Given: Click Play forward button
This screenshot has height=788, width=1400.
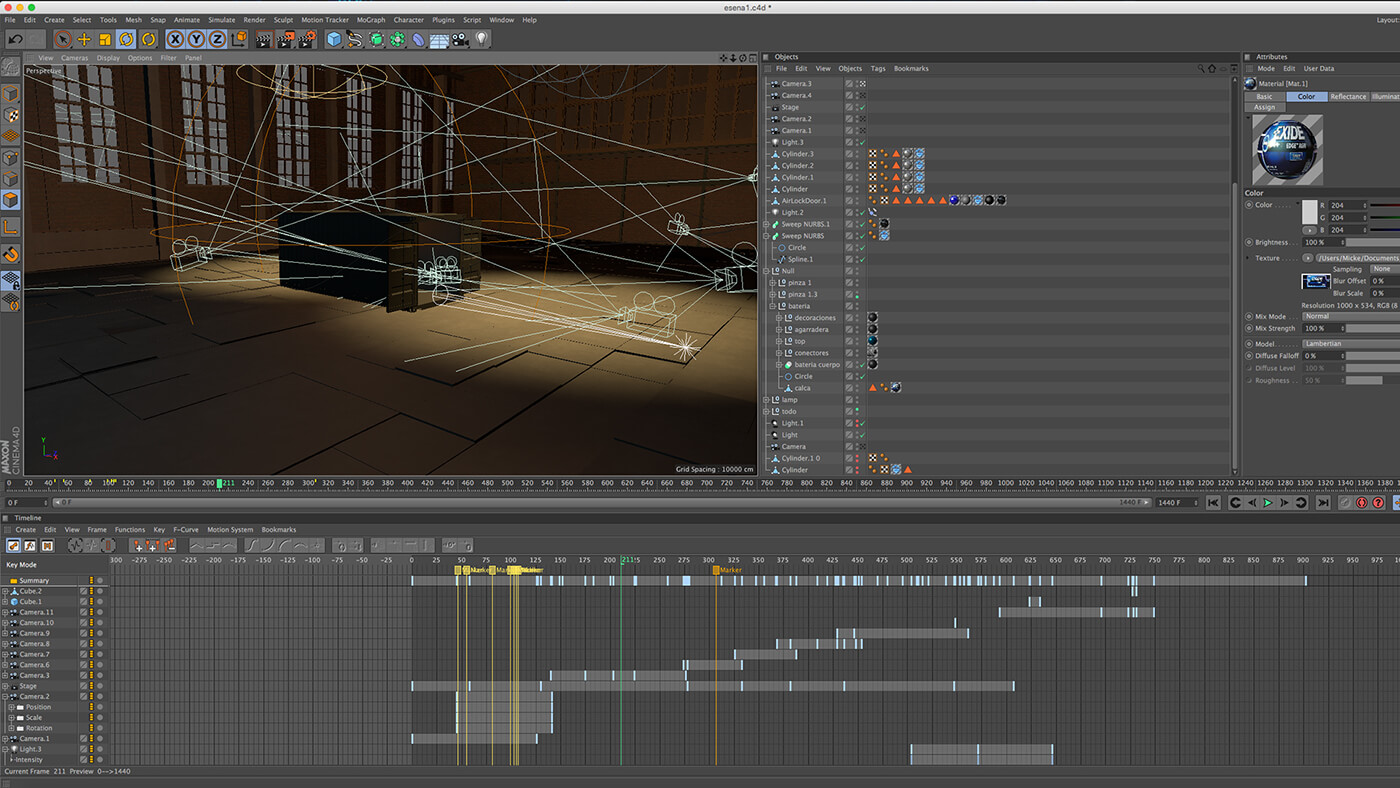Looking at the screenshot, I should coord(1268,503).
